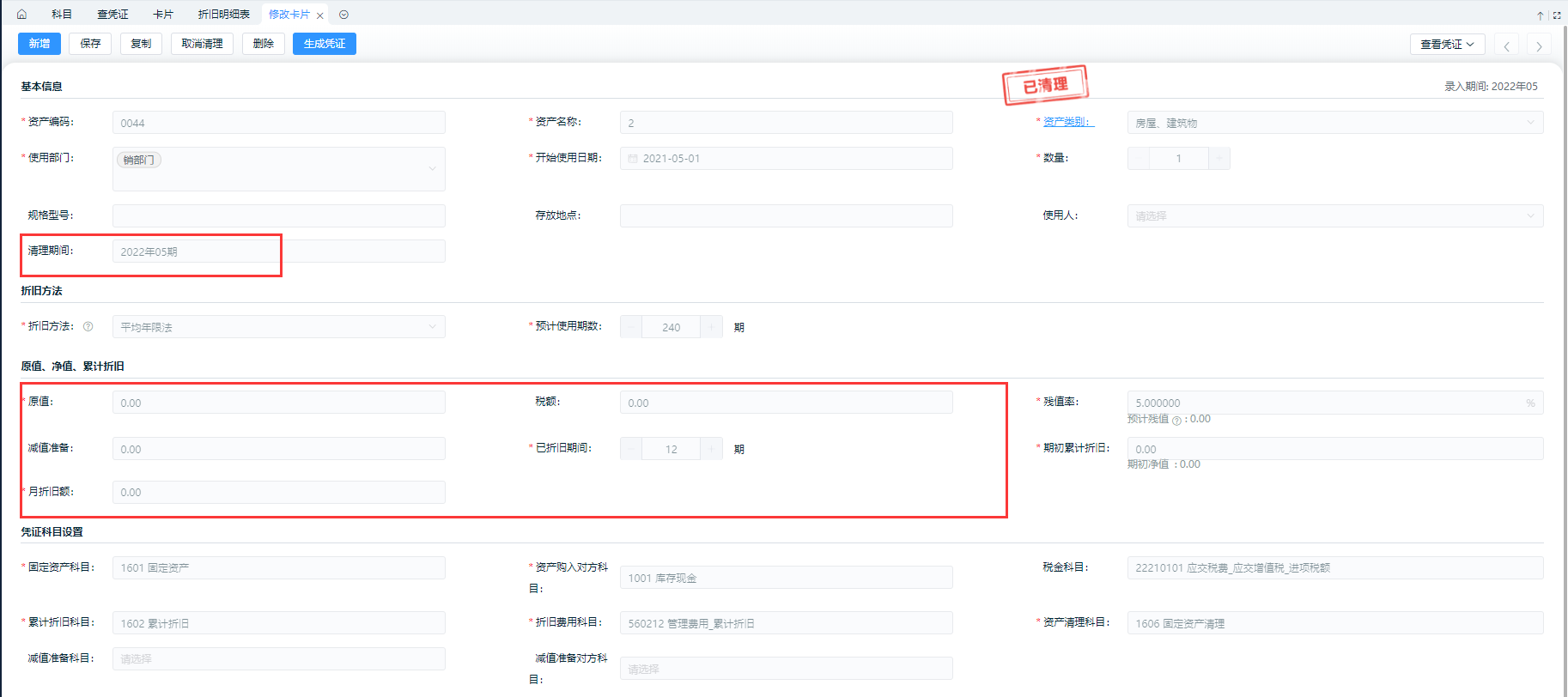Click the calendar icon in 开始使用日期
Image resolution: width=1568 pixels, height=697 pixels.
click(x=633, y=159)
